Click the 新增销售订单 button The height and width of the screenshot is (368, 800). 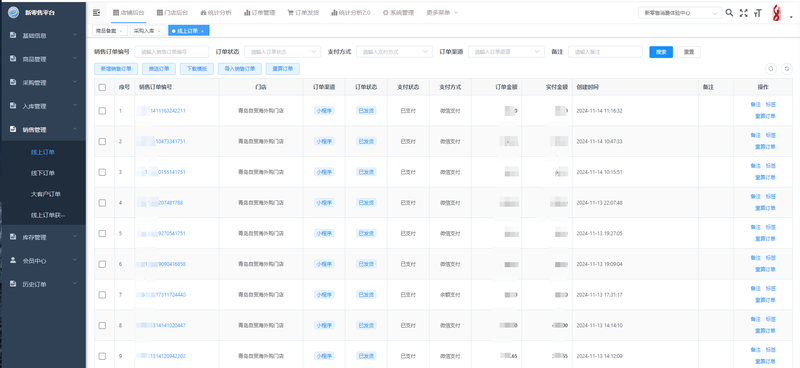coord(116,69)
